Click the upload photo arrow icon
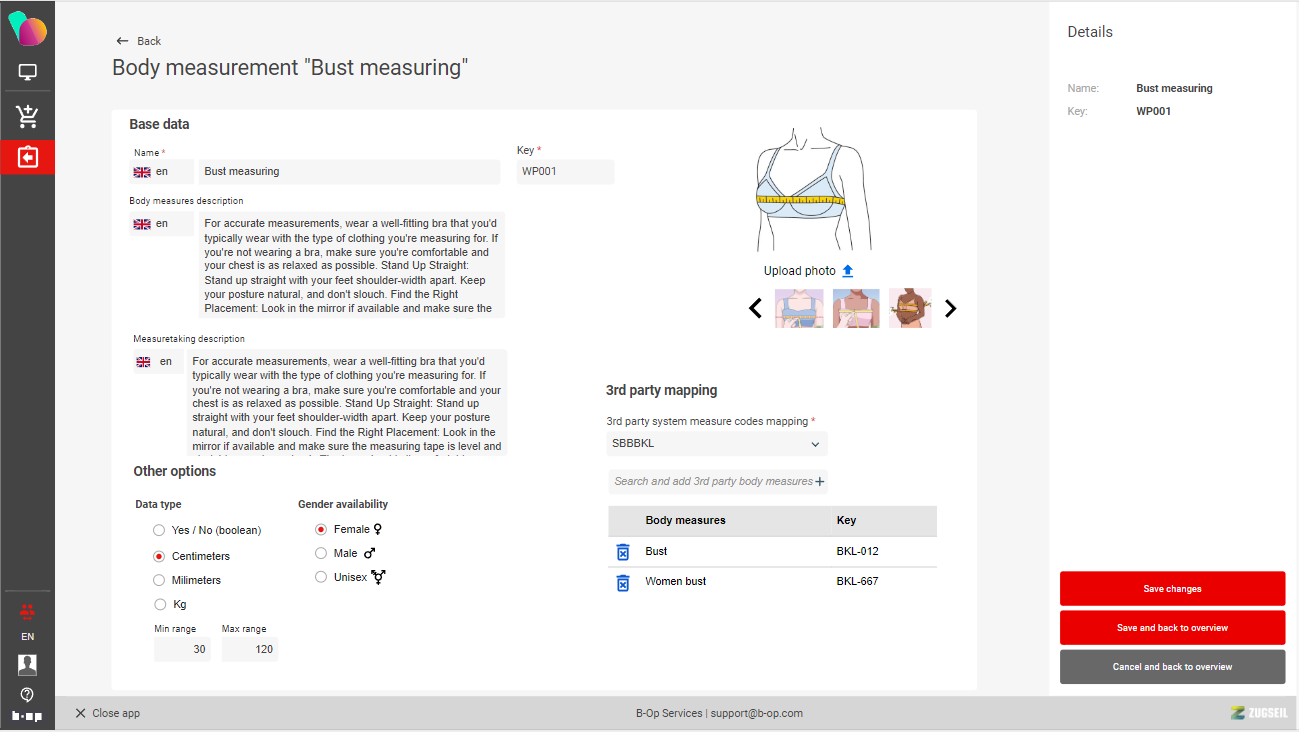This screenshot has width=1299, height=732. 848,271
